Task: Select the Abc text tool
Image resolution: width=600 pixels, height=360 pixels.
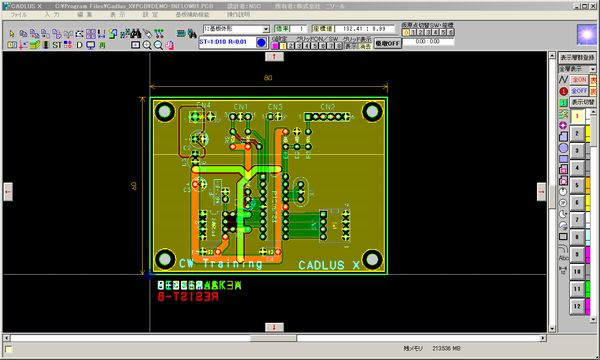Action: pyautogui.click(x=563, y=258)
